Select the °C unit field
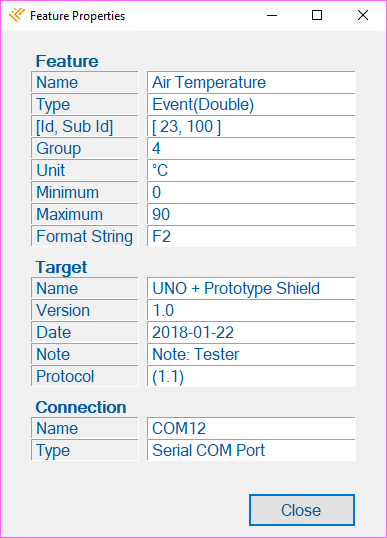Screen dimensions: 387x538 click(251, 170)
